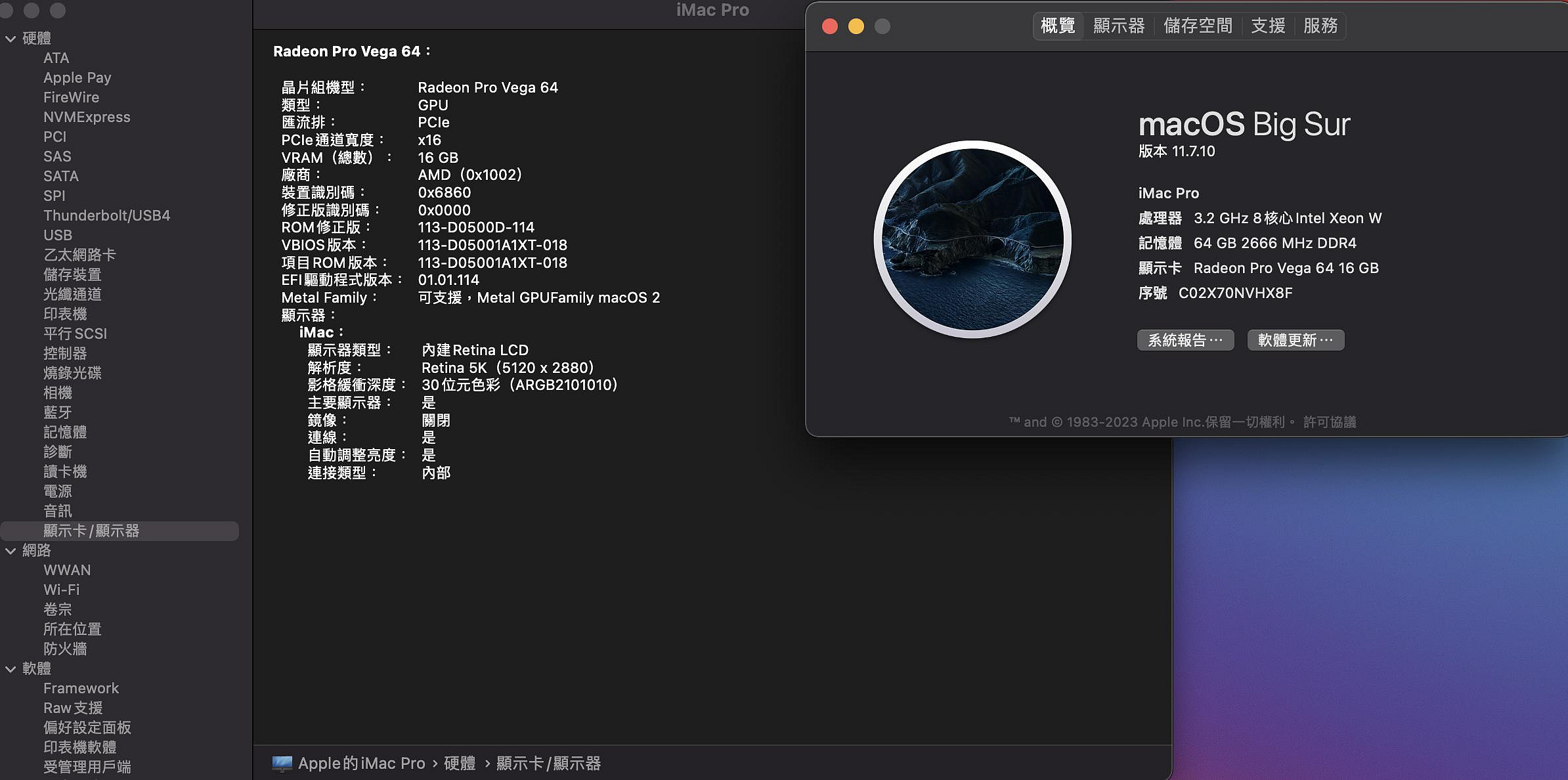Collapse the 軟體 section in sidebar
The image size is (1568, 780).
point(11,669)
